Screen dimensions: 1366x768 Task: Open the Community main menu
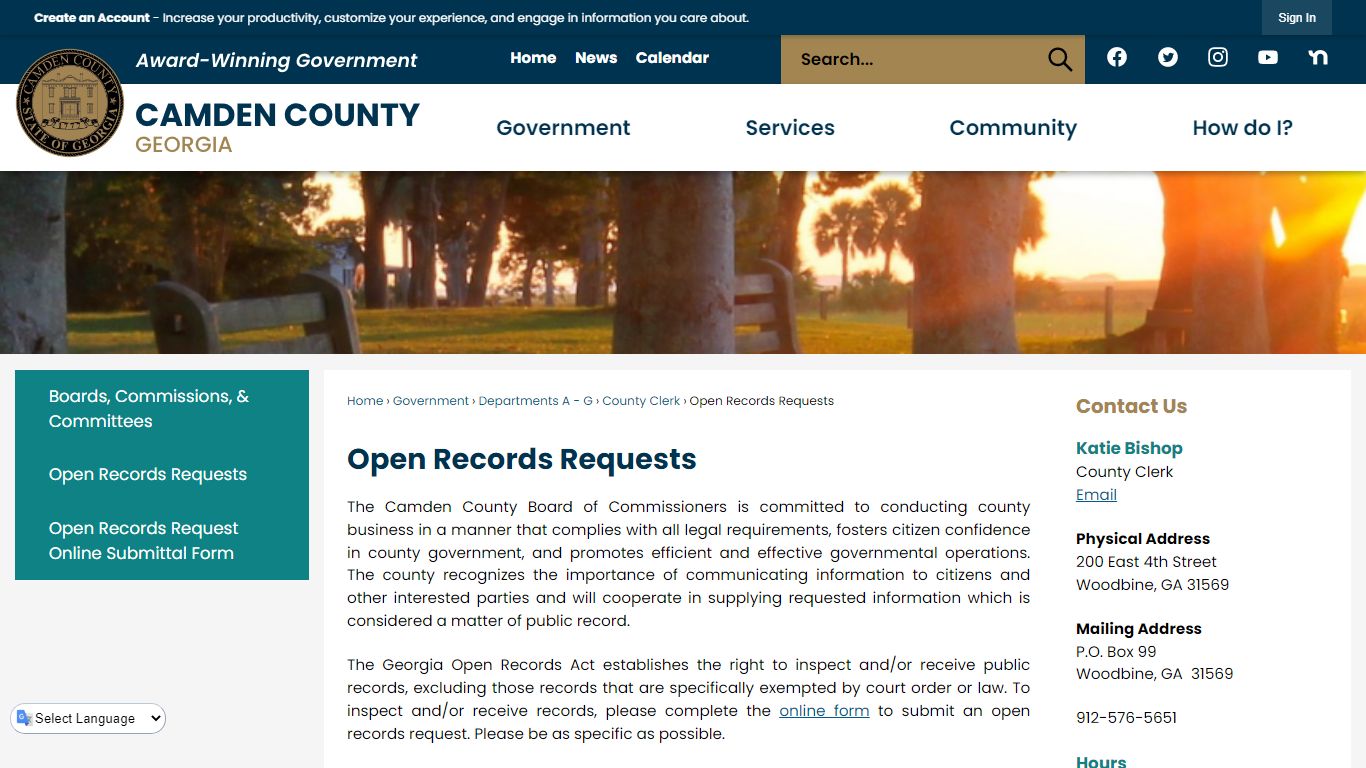[x=1013, y=128]
